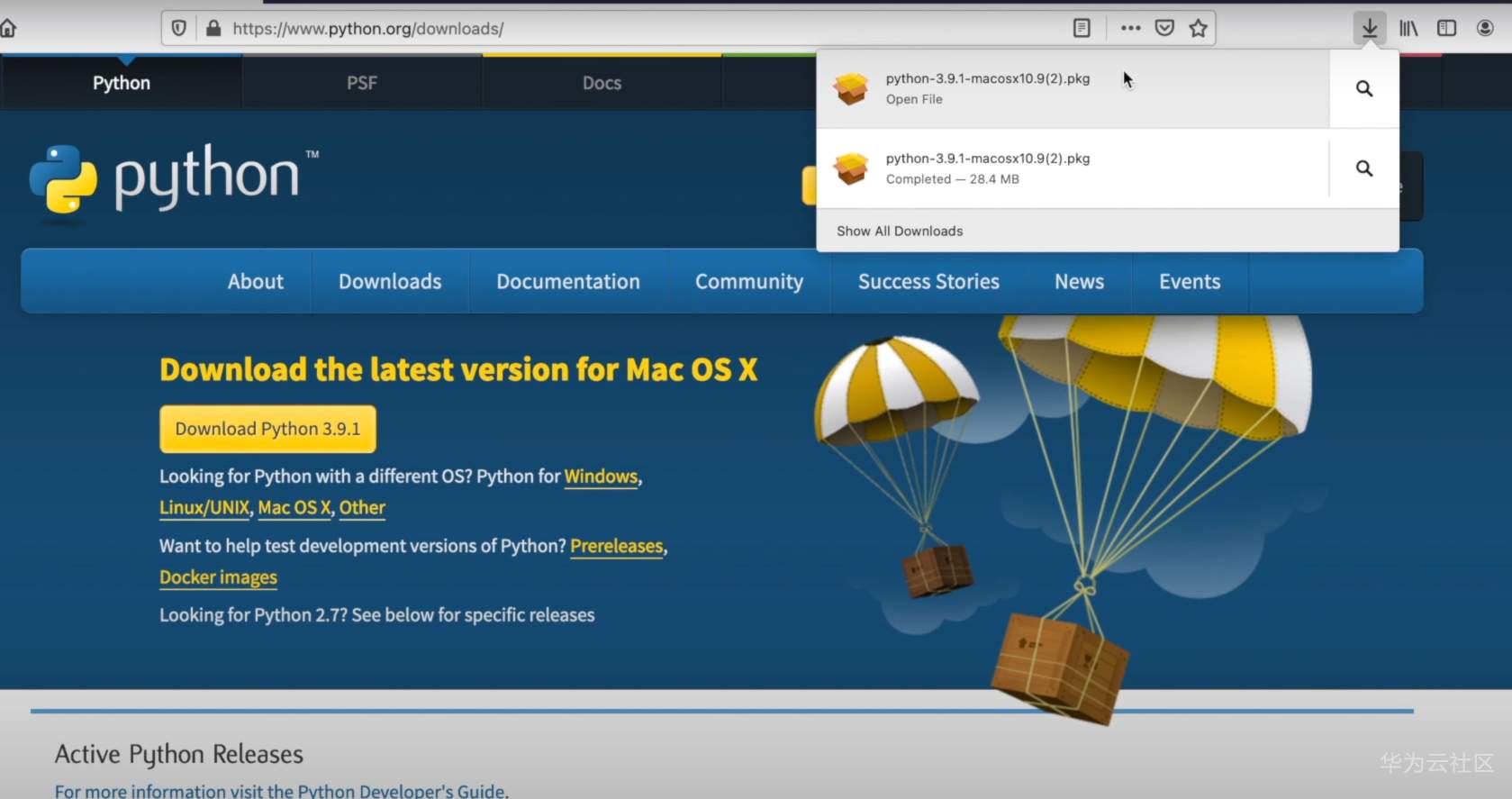Save page to Pocket icon
The width and height of the screenshot is (1512, 799).
[x=1164, y=29]
